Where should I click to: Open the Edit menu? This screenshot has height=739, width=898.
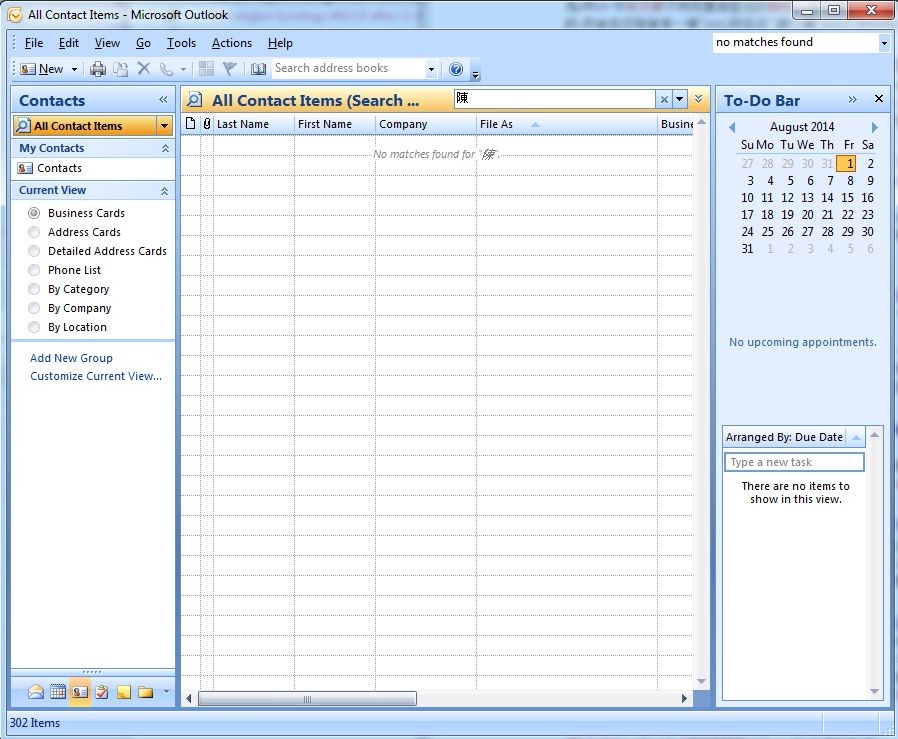tap(69, 43)
